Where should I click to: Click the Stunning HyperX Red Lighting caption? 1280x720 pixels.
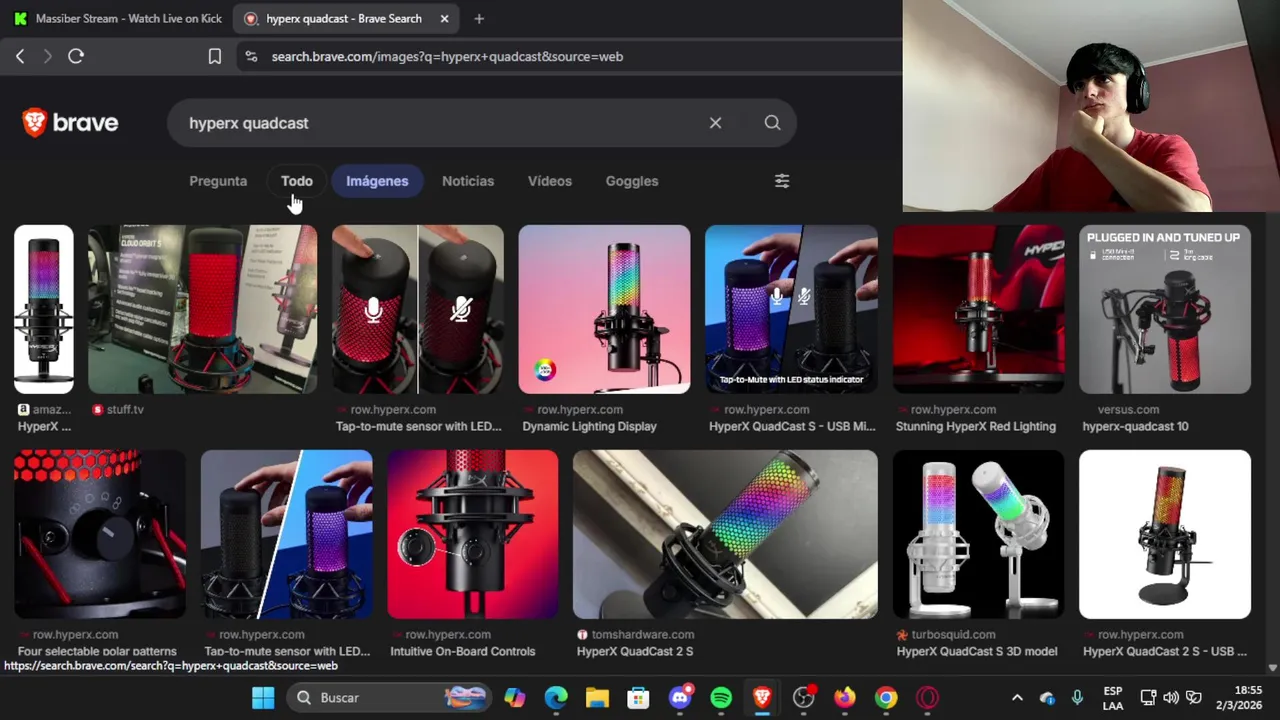pyautogui.click(x=976, y=426)
